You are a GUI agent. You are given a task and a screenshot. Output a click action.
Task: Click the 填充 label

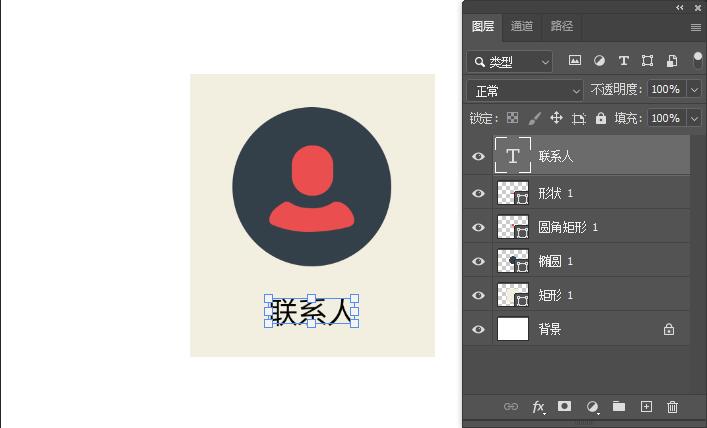point(628,119)
